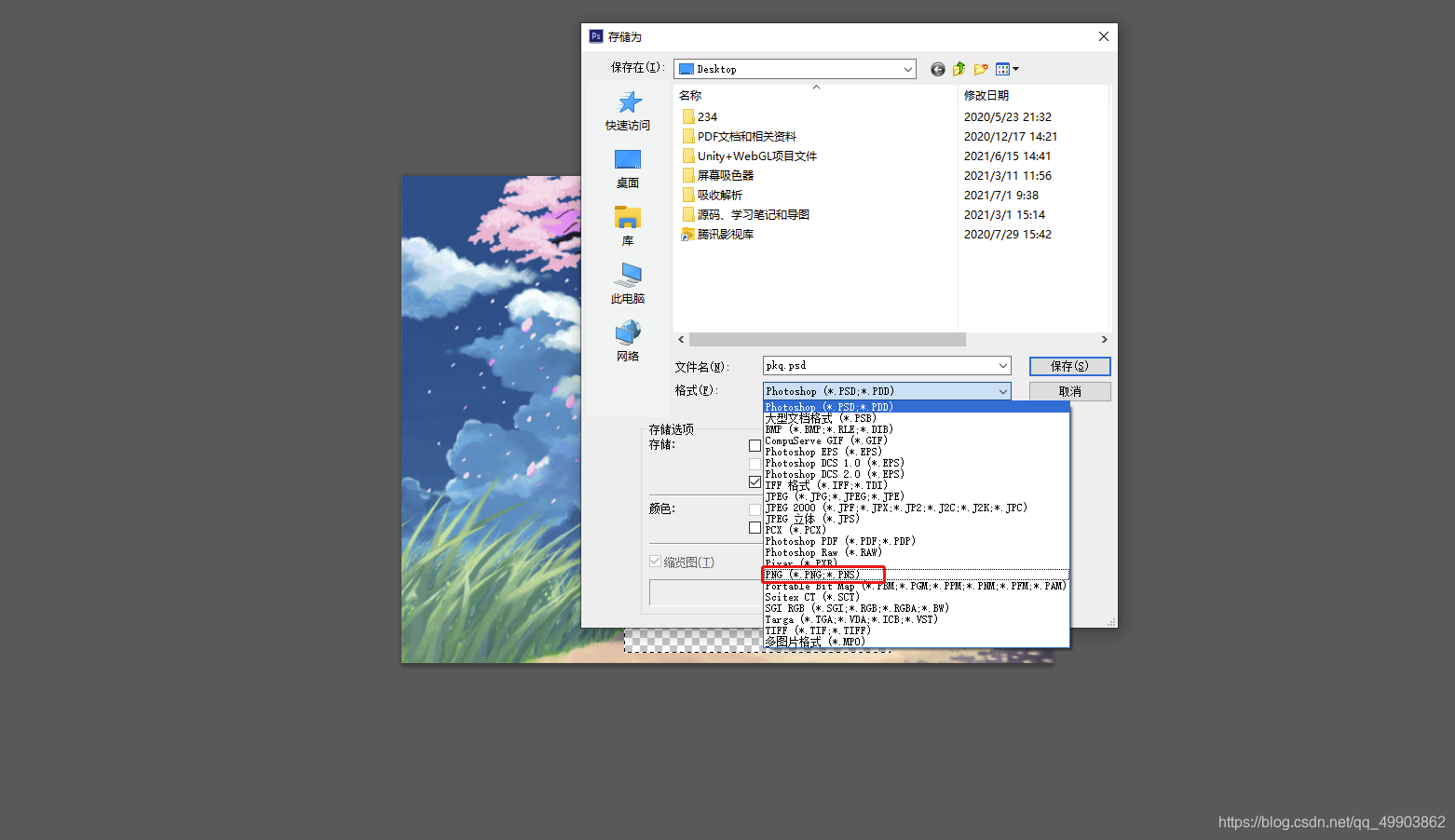The image size is (1455, 840).
Task: Open 库 in the places sidebar
Action: point(628,226)
